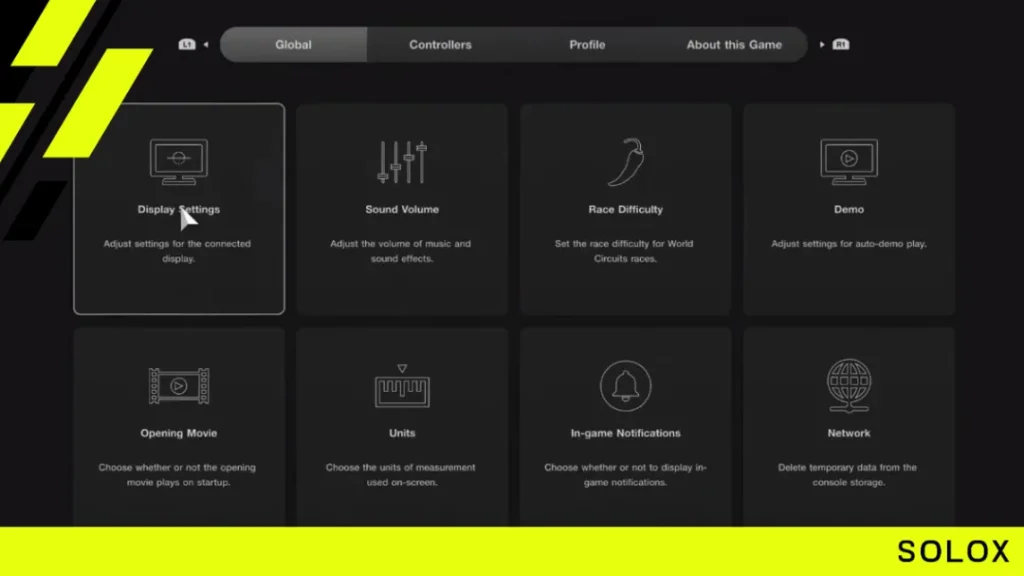
Task: Click the Display Settings monitor icon
Action: [x=178, y=161]
